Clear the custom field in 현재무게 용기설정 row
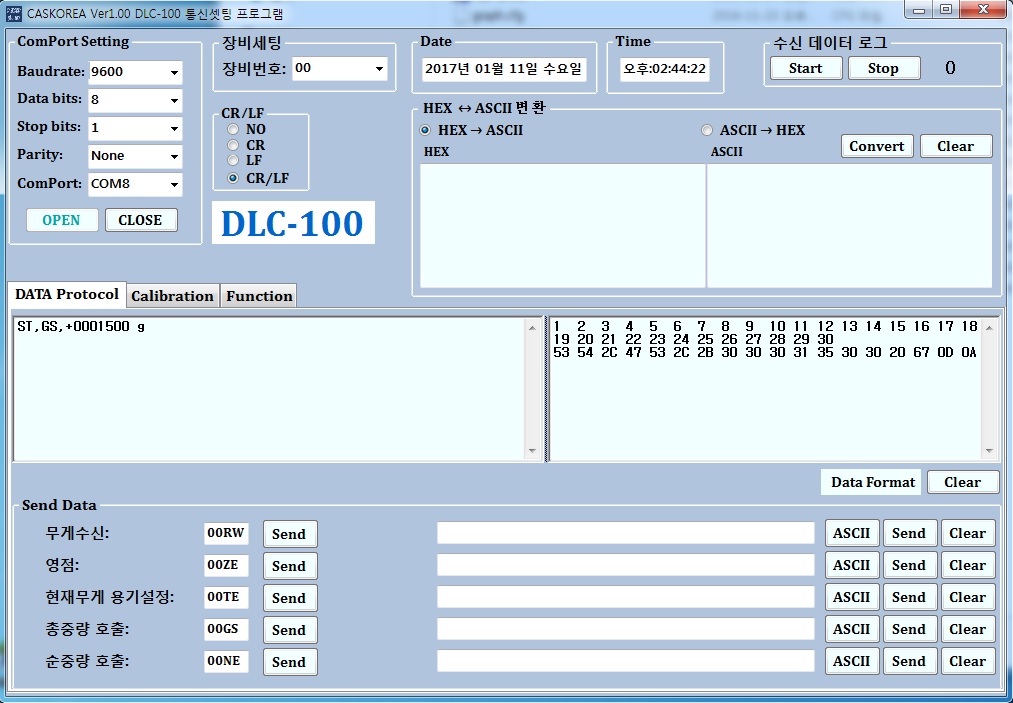Image resolution: width=1013 pixels, height=703 pixels. [x=968, y=597]
